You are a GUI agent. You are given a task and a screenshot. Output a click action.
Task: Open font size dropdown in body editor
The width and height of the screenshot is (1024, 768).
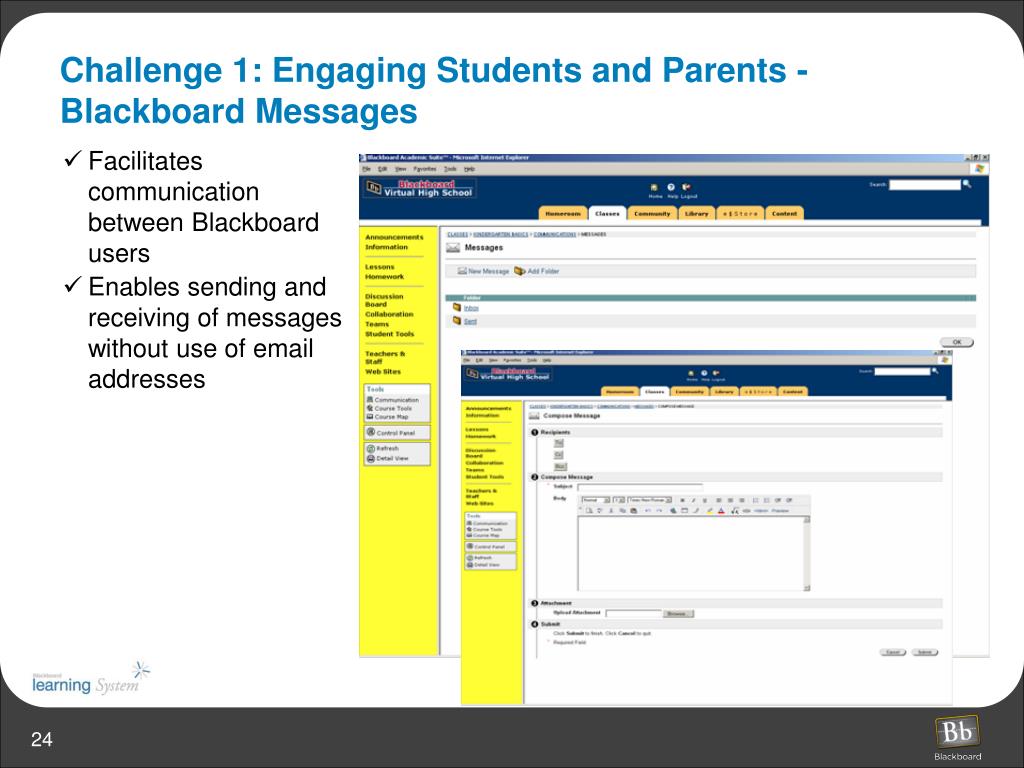tap(619, 500)
